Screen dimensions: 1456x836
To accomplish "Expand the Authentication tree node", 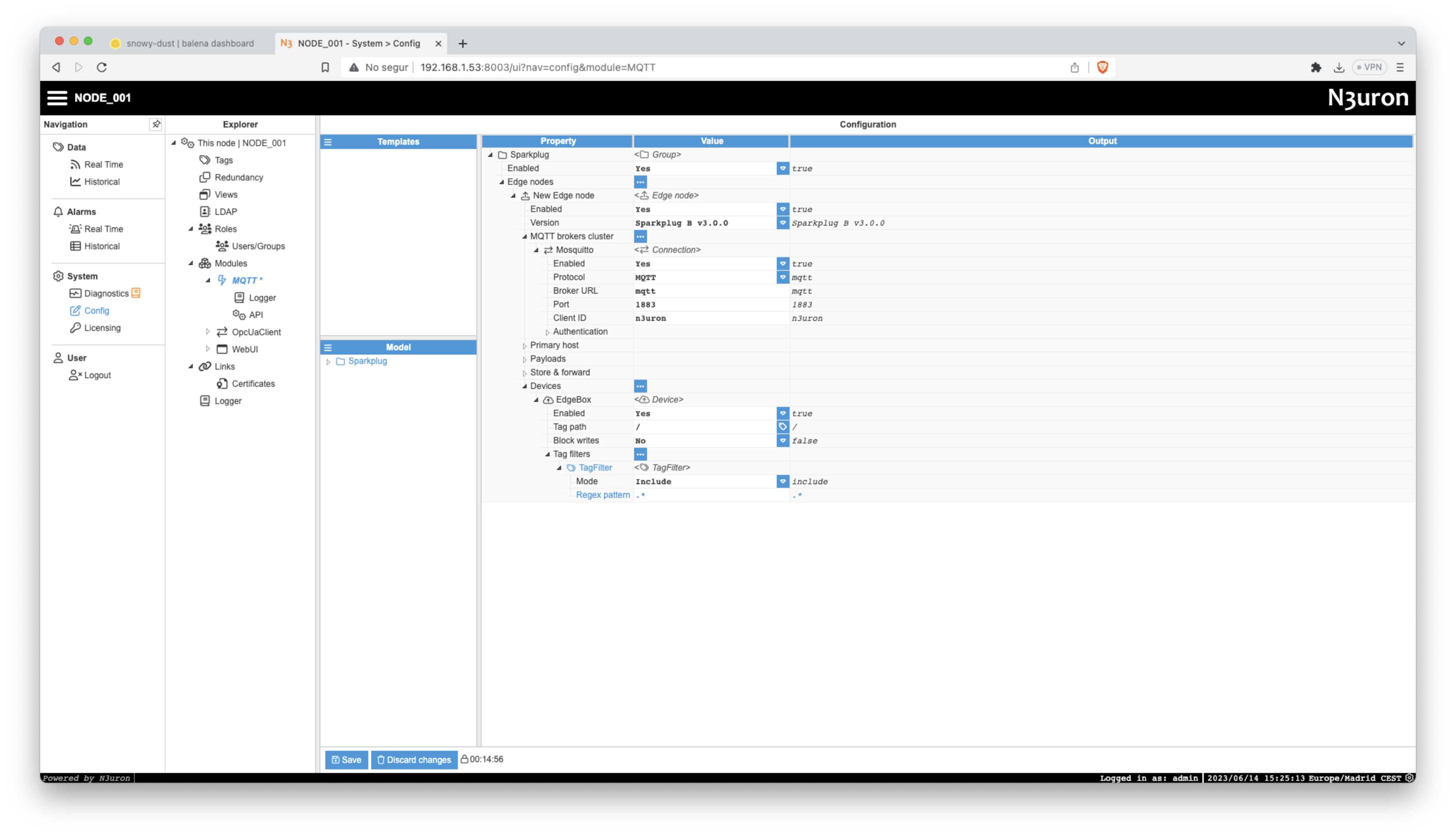I will (547, 332).
